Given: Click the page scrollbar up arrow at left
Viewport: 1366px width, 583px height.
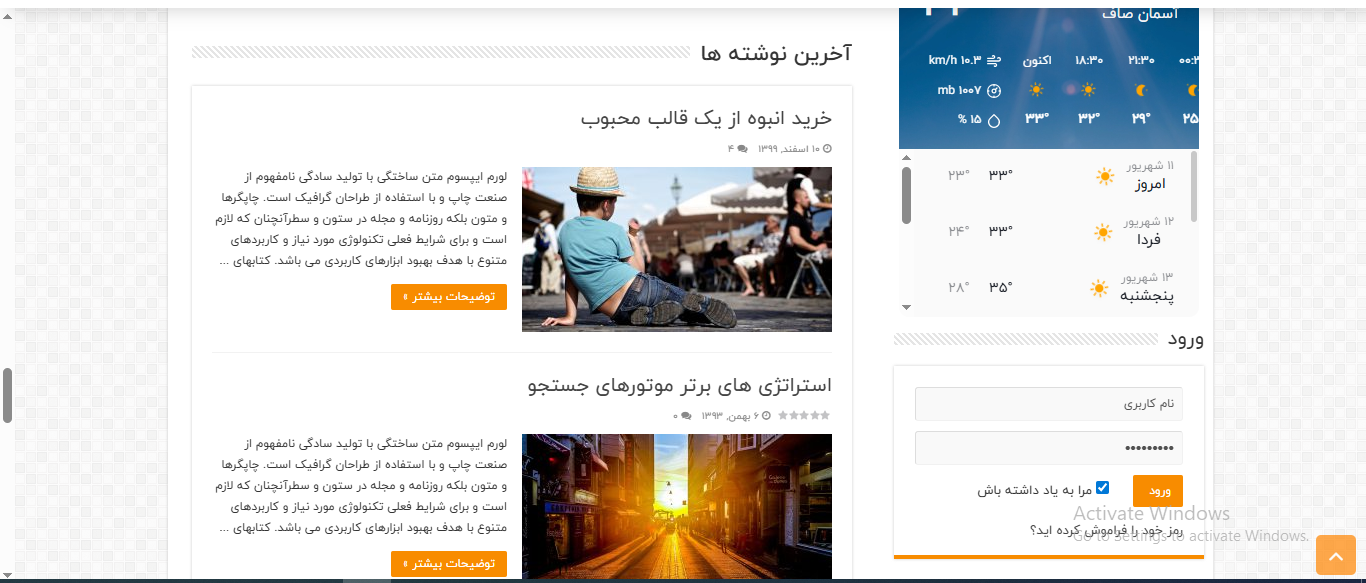Looking at the screenshot, I should coord(7,16).
